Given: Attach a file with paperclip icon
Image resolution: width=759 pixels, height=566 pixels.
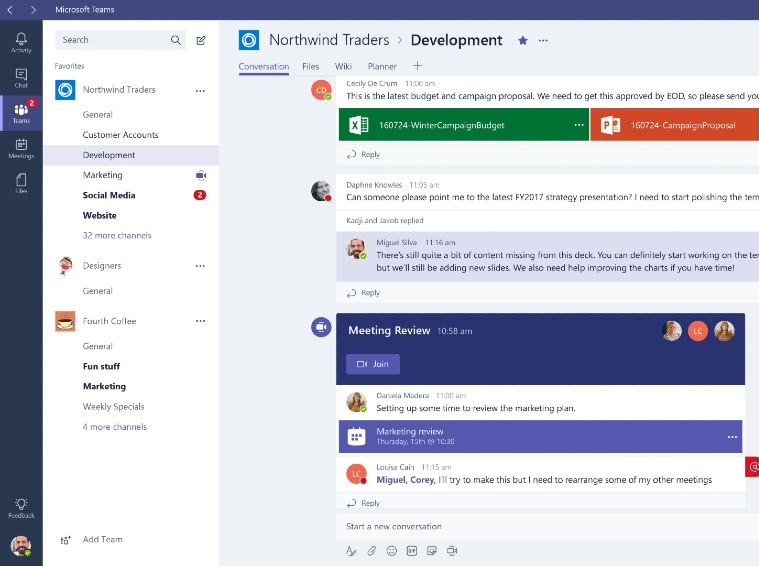Looking at the screenshot, I should pyautogui.click(x=371, y=551).
